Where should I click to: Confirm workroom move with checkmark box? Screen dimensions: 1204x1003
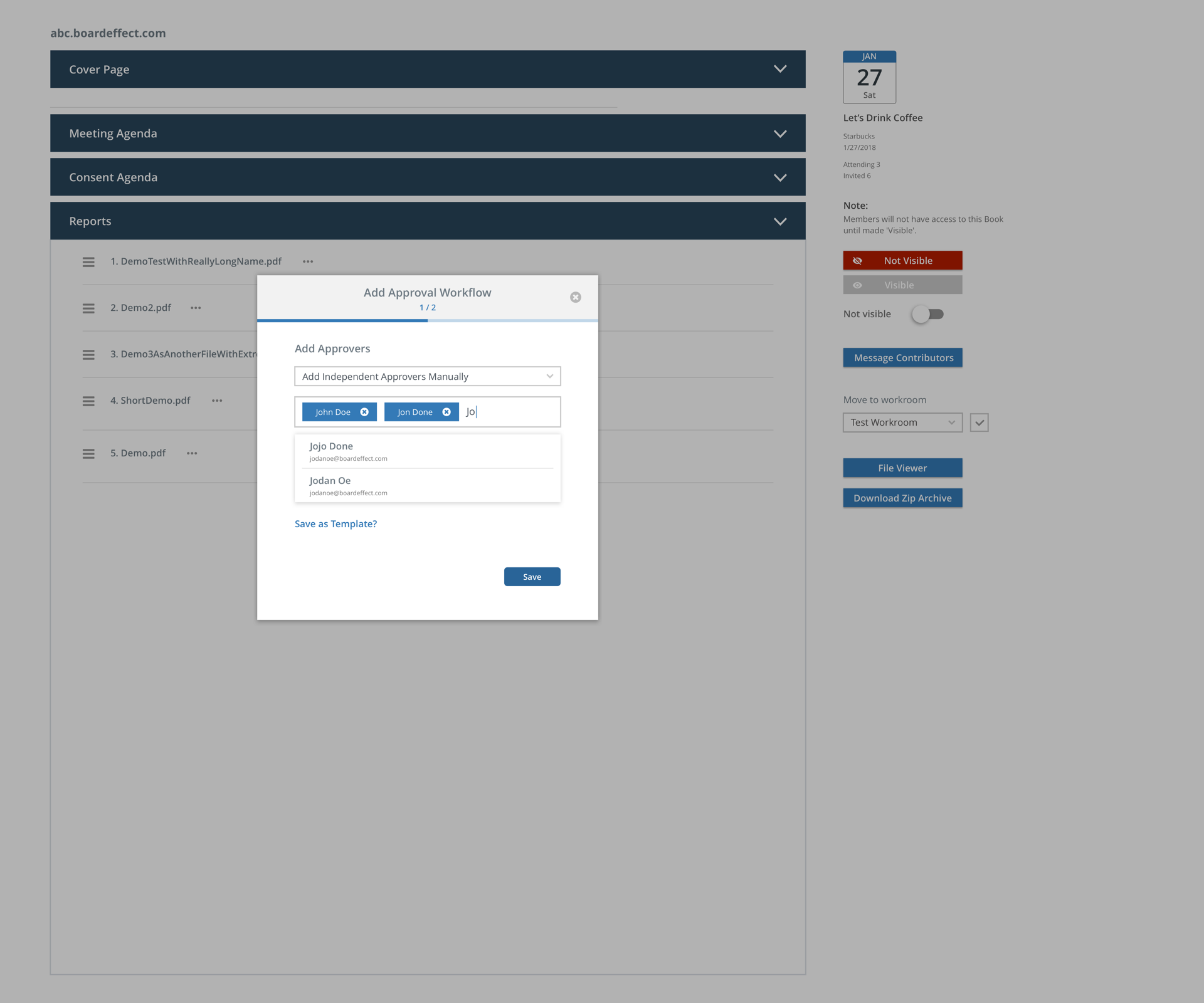[x=979, y=423]
